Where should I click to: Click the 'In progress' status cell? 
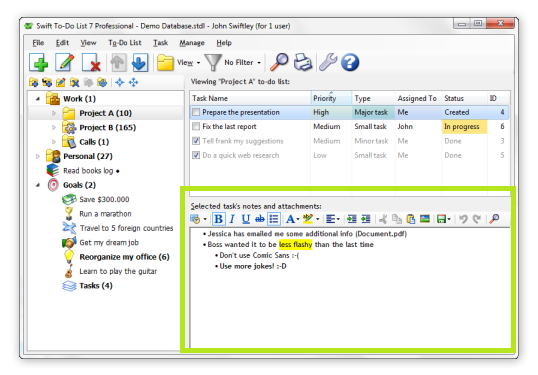pos(464,127)
